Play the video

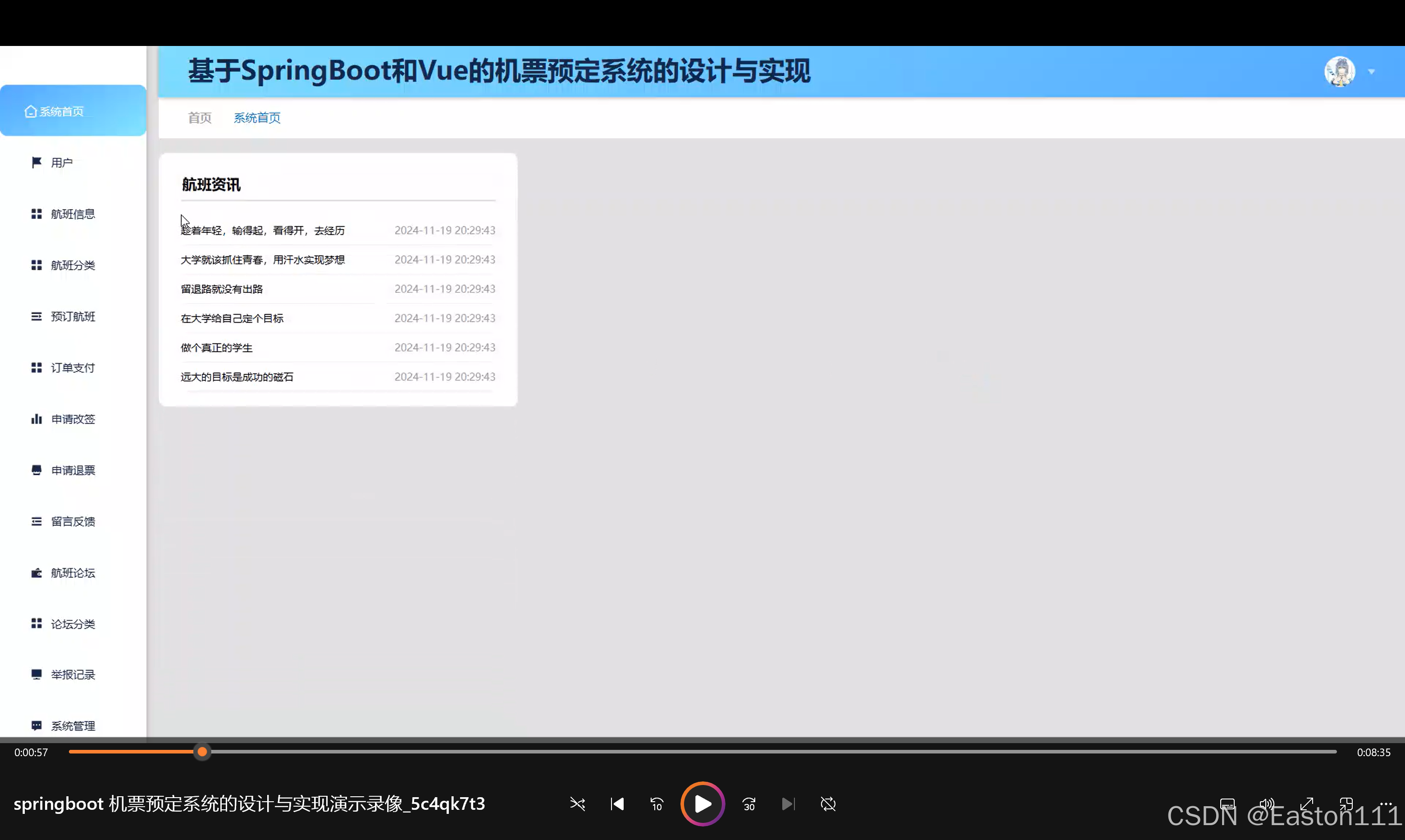pos(703,804)
